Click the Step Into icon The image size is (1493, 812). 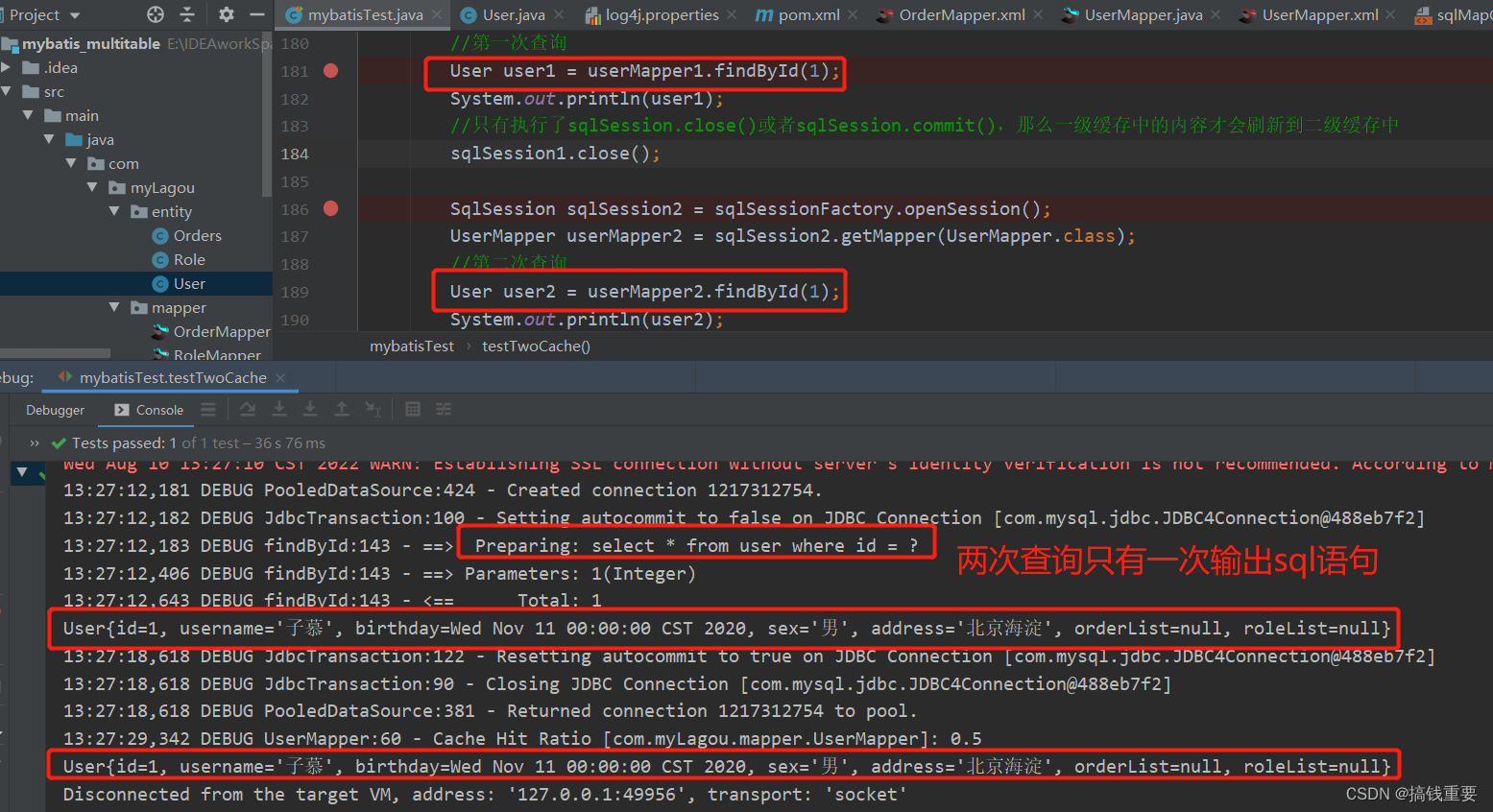click(310, 410)
